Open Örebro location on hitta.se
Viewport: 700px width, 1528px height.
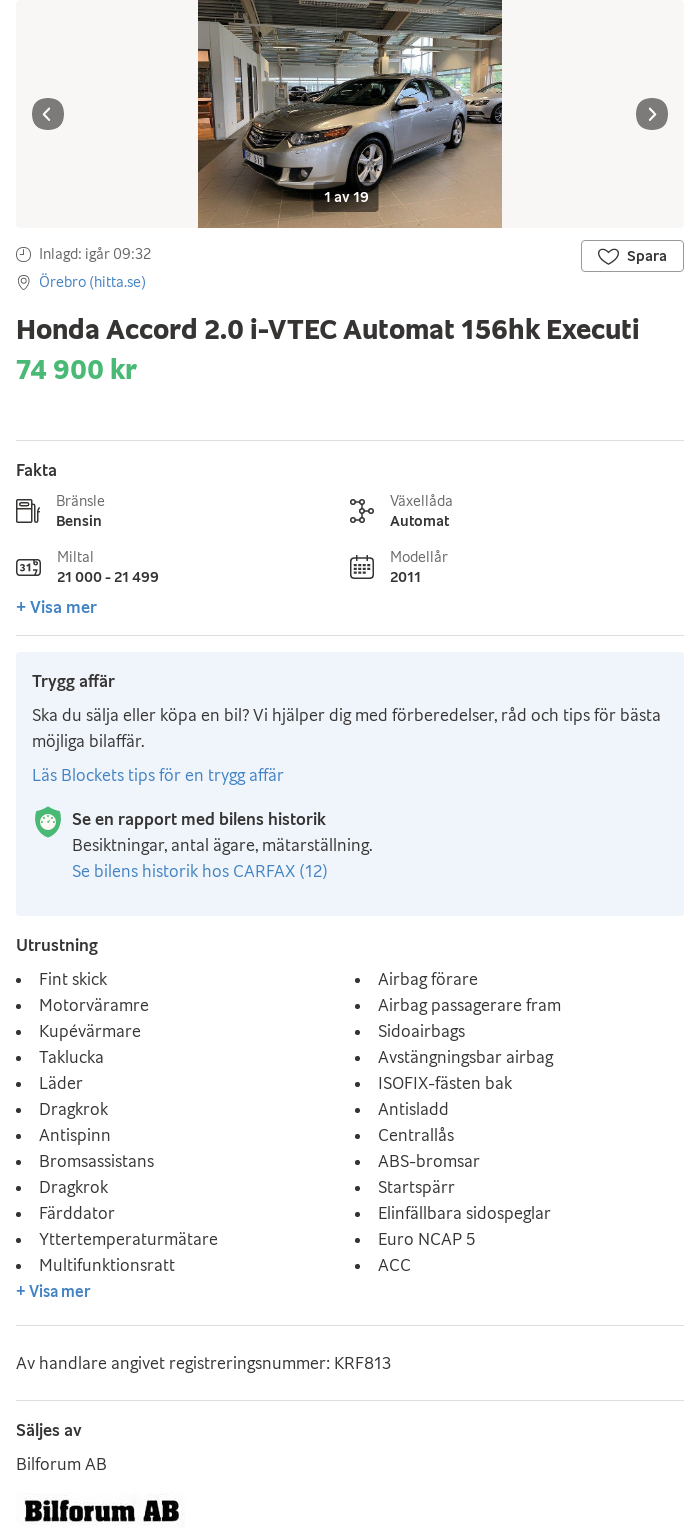click(x=92, y=282)
